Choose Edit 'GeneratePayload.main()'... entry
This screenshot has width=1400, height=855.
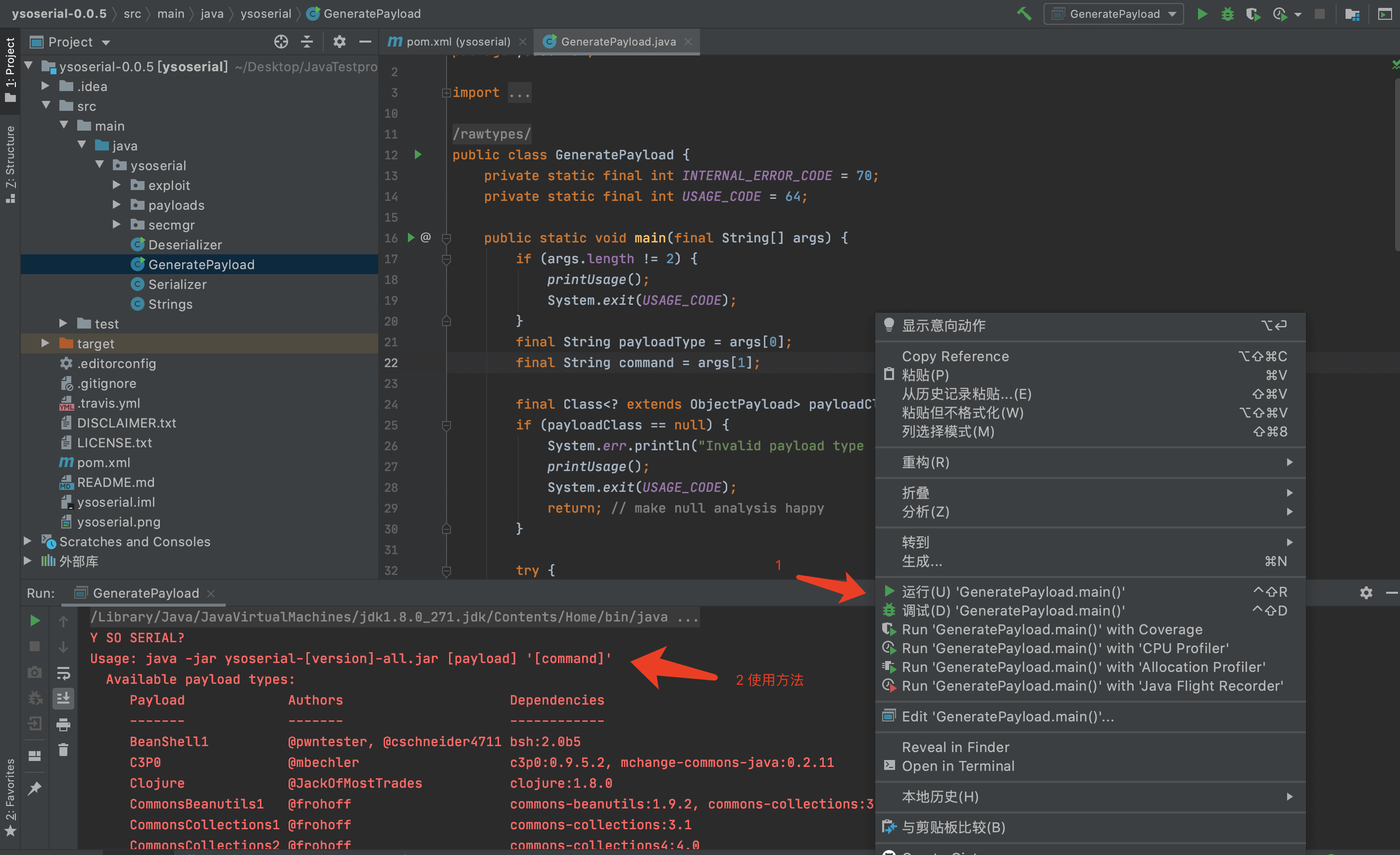click(x=1090, y=716)
